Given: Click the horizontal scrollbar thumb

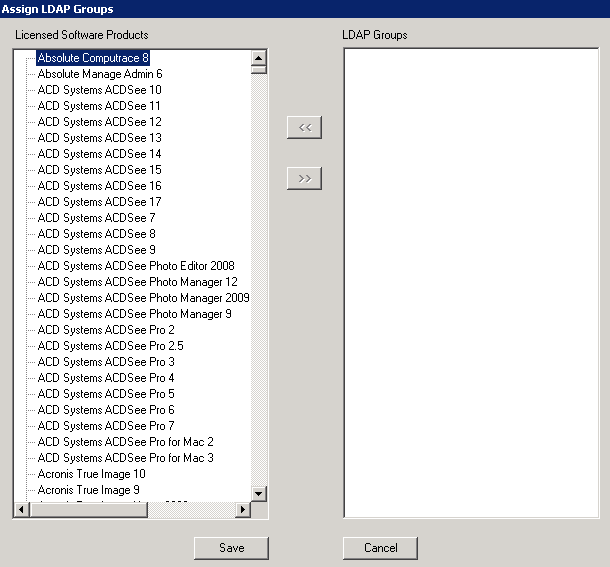Looking at the screenshot, I should (88, 509).
